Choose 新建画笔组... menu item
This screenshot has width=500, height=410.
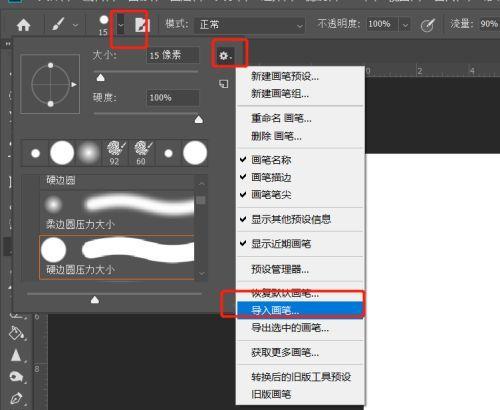pyautogui.click(x=300, y=94)
